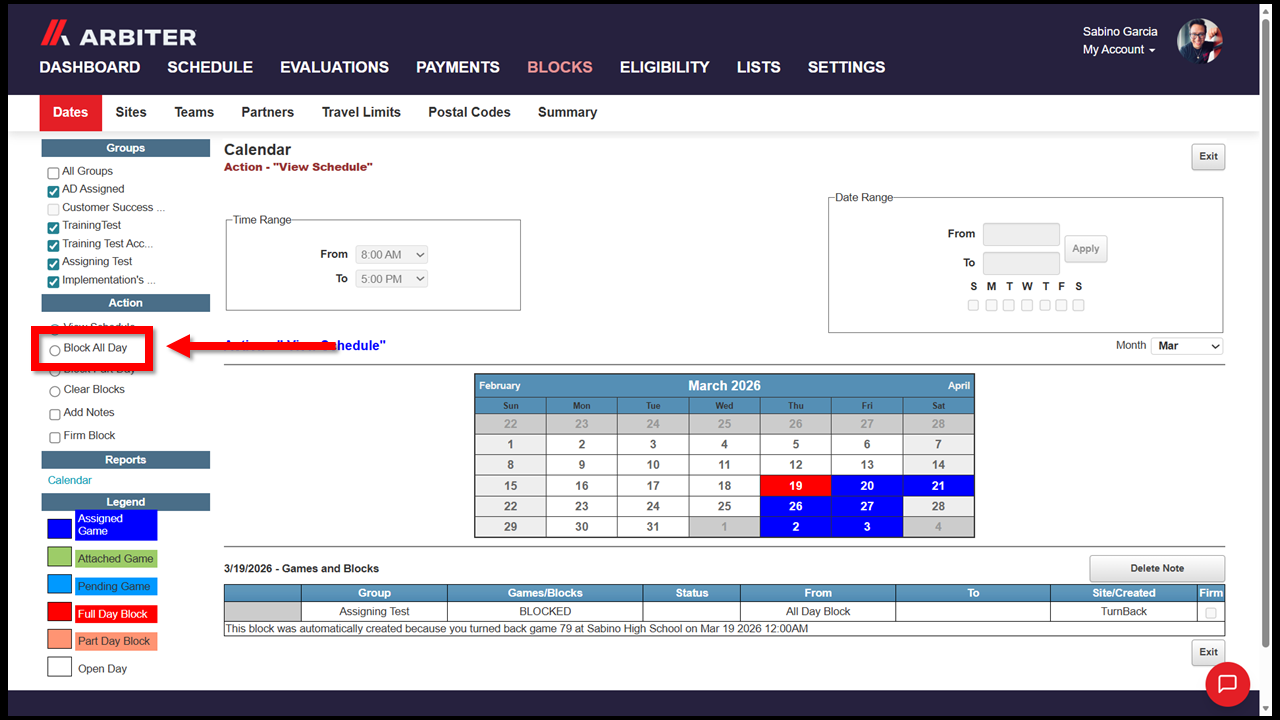
Task: Enable the Firm Block checkbox
Action: 55,437
